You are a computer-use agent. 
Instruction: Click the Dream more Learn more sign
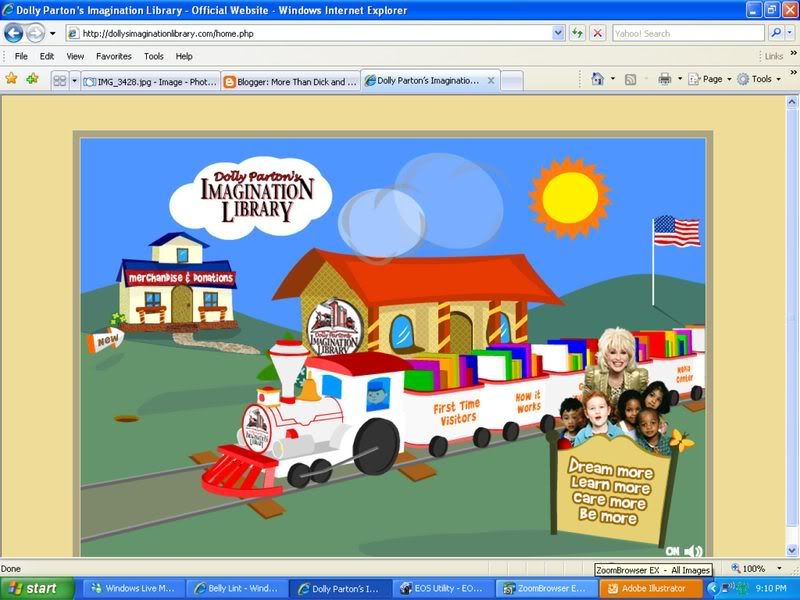(x=611, y=491)
